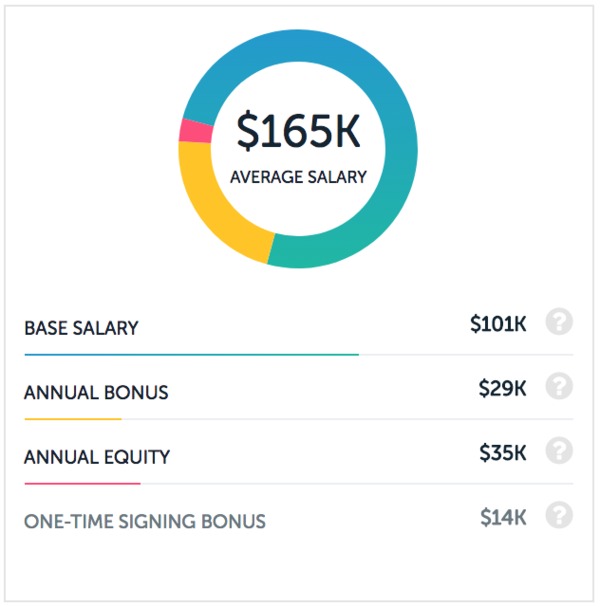Click the One-Time Signing Bonus help icon
The height and width of the screenshot is (607, 600).
(559, 515)
